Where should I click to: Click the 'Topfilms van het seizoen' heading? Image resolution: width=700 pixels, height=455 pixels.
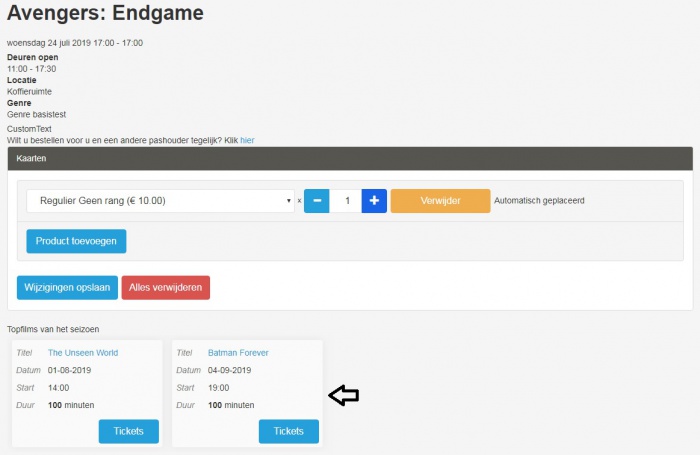click(x=53, y=329)
